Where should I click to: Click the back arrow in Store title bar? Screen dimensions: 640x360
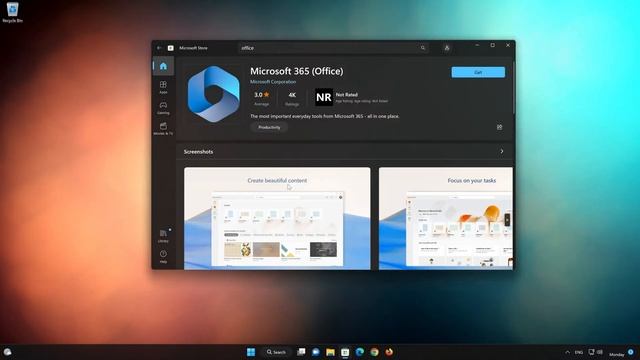pos(159,48)
